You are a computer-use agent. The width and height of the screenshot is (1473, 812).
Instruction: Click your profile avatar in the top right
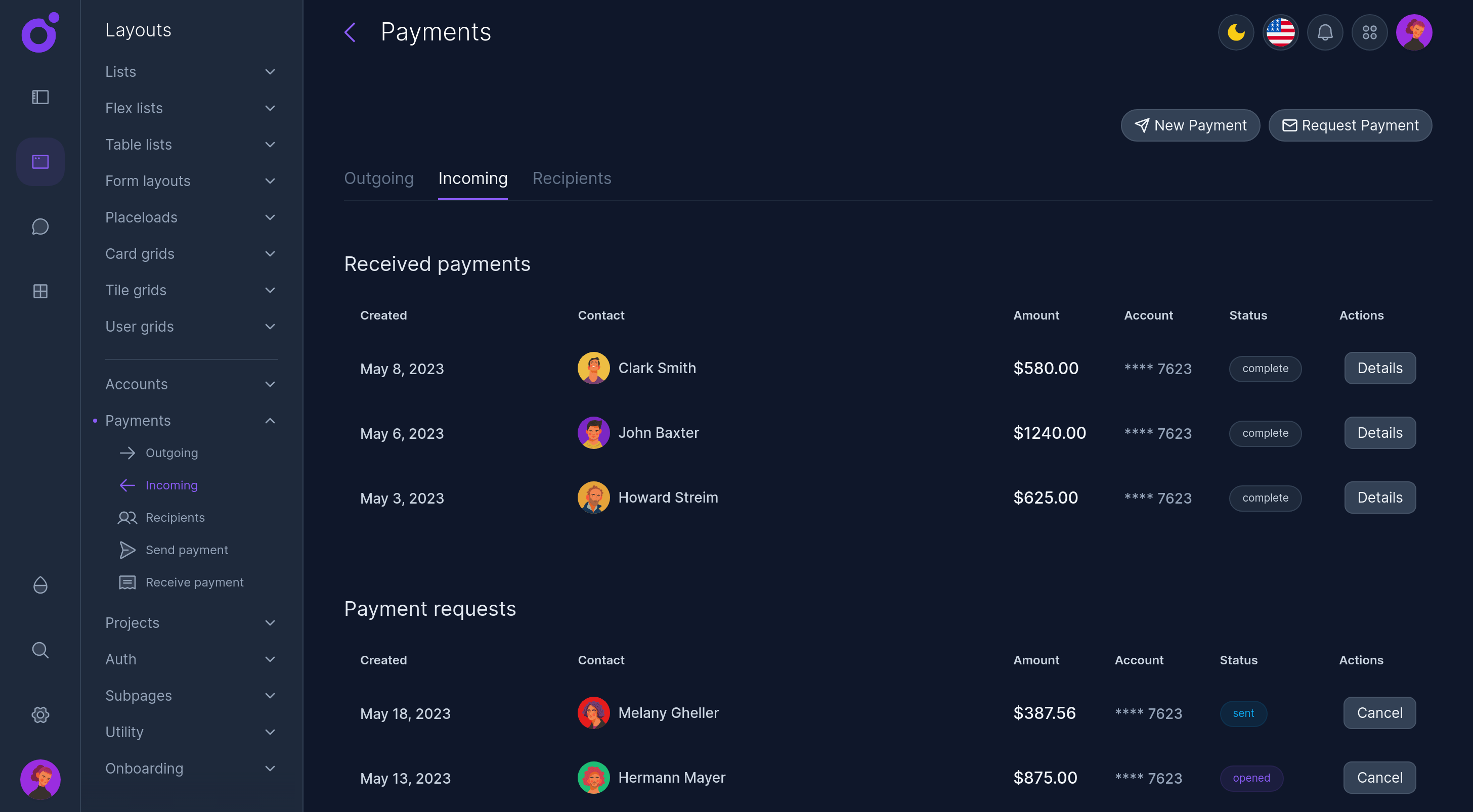pos(1414,32)
